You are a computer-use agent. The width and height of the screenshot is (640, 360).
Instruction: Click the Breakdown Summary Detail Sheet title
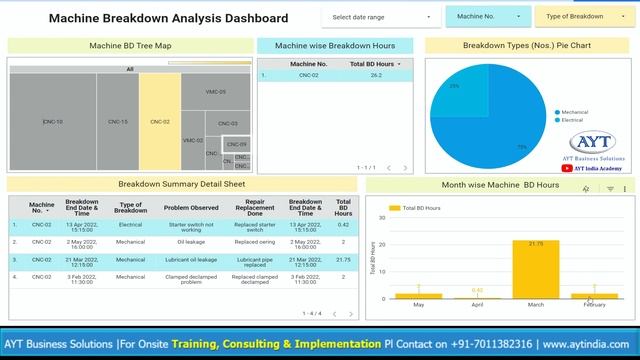click(182, 184)
